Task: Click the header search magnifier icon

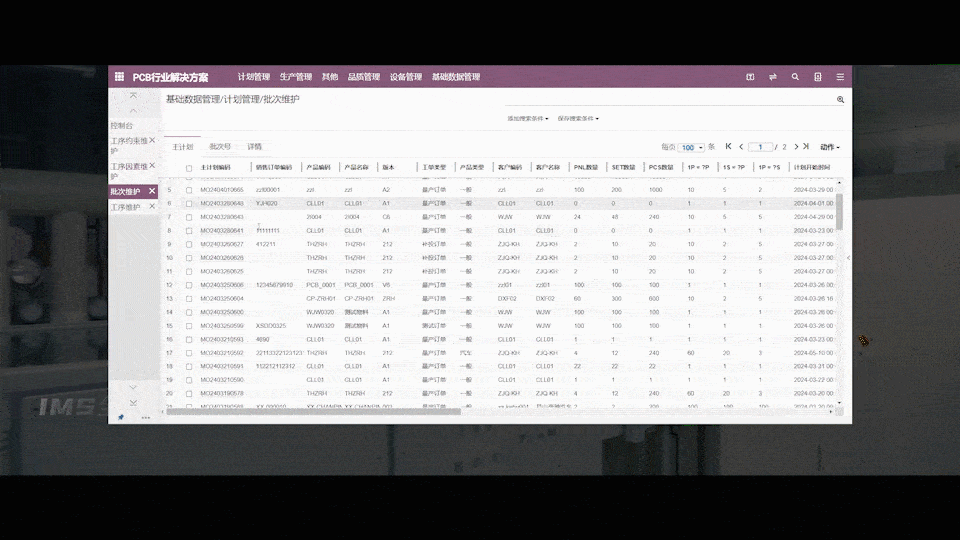Action: pos(795,77)
